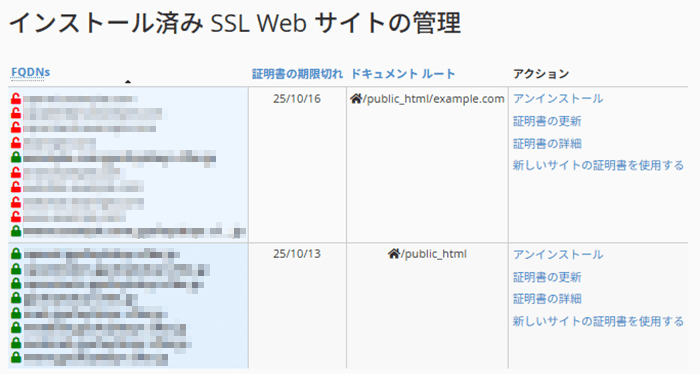Open 証明書の詳細 for the first certificate
The width and height of the screenshot is (700, 374).
click(x=547, y=143)
